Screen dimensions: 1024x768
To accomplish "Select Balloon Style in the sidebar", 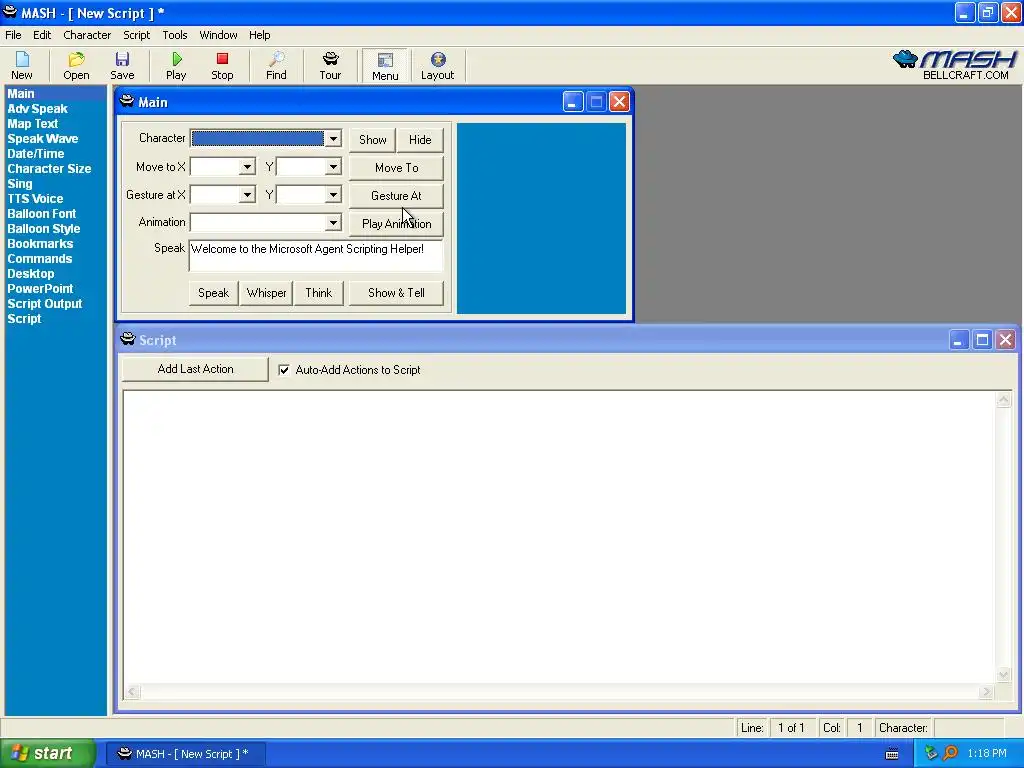I will 43,229.
